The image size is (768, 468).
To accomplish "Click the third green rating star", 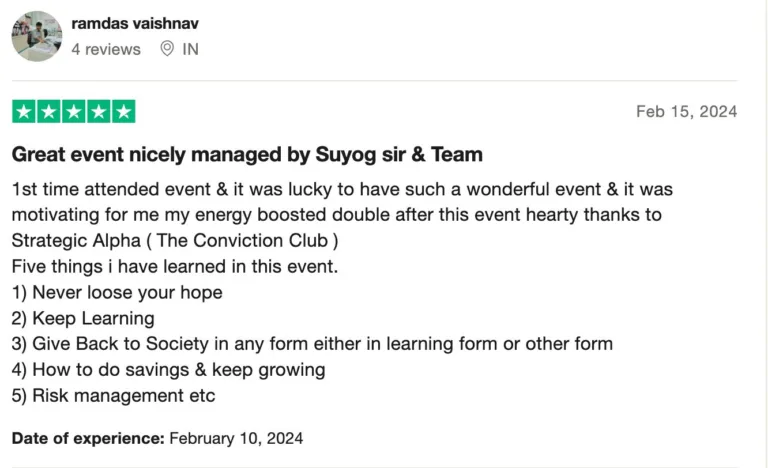I will [74, 112].
